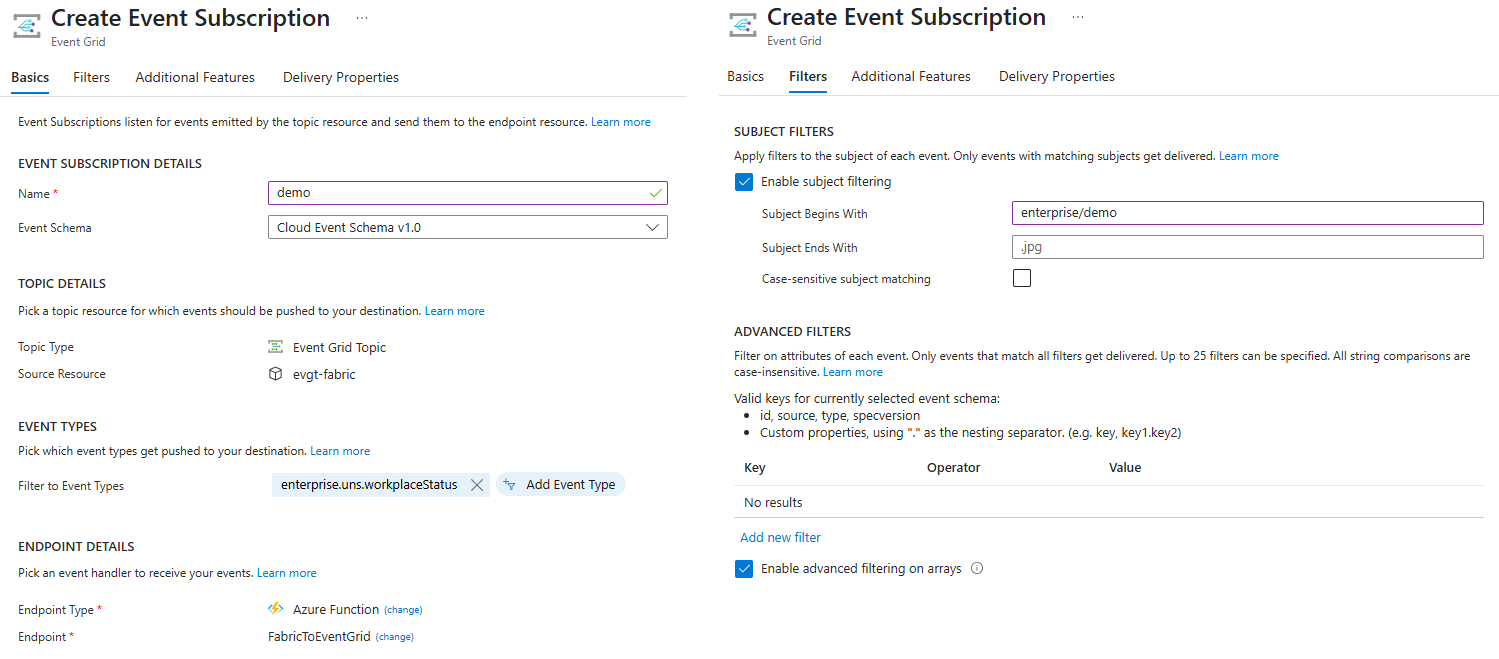
Task: Click the Subject Begins With field
Action: [x=1247, y=213]
